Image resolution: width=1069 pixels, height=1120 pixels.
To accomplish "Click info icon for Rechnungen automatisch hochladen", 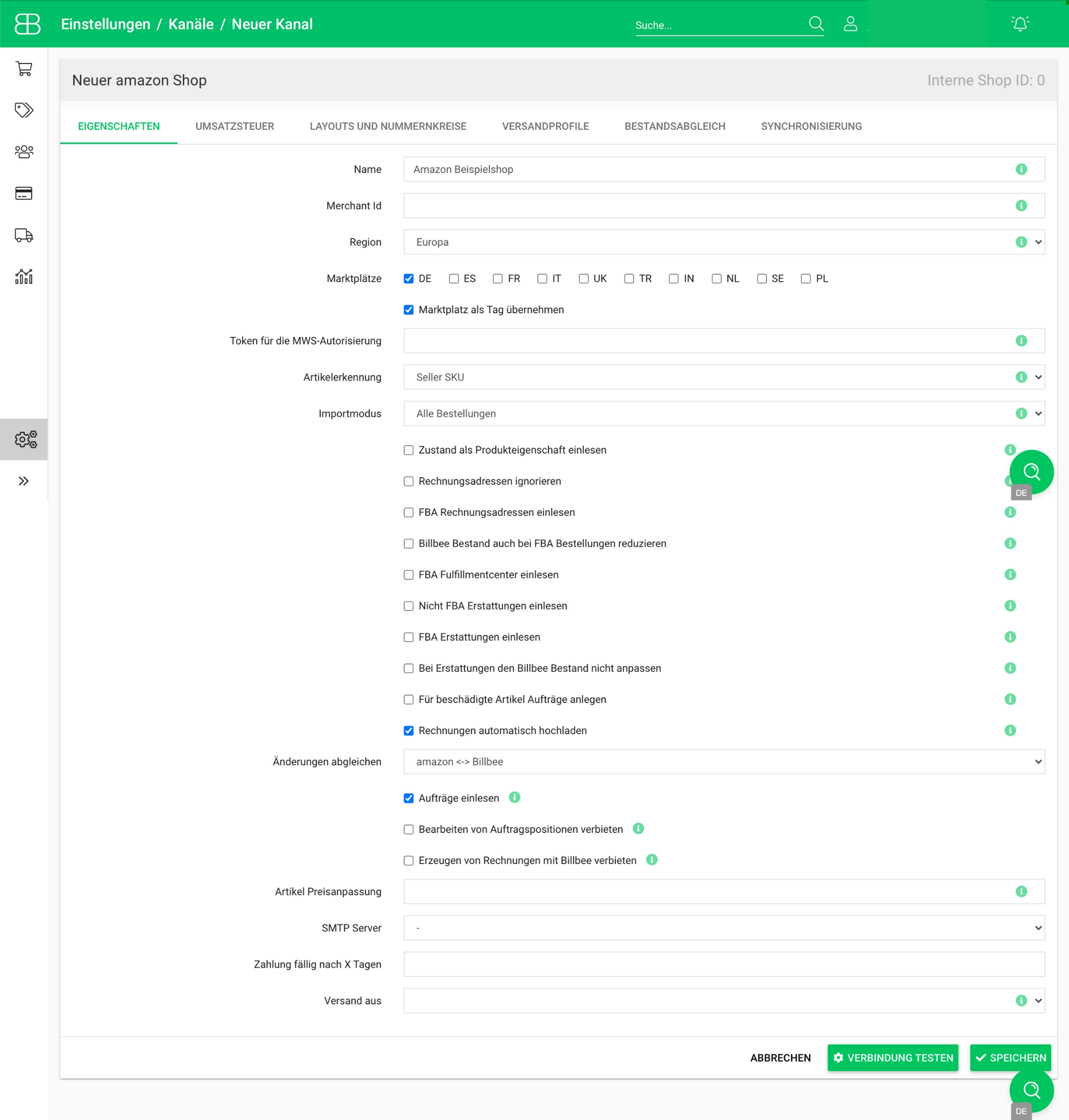I will click(x=1010, y=731).
